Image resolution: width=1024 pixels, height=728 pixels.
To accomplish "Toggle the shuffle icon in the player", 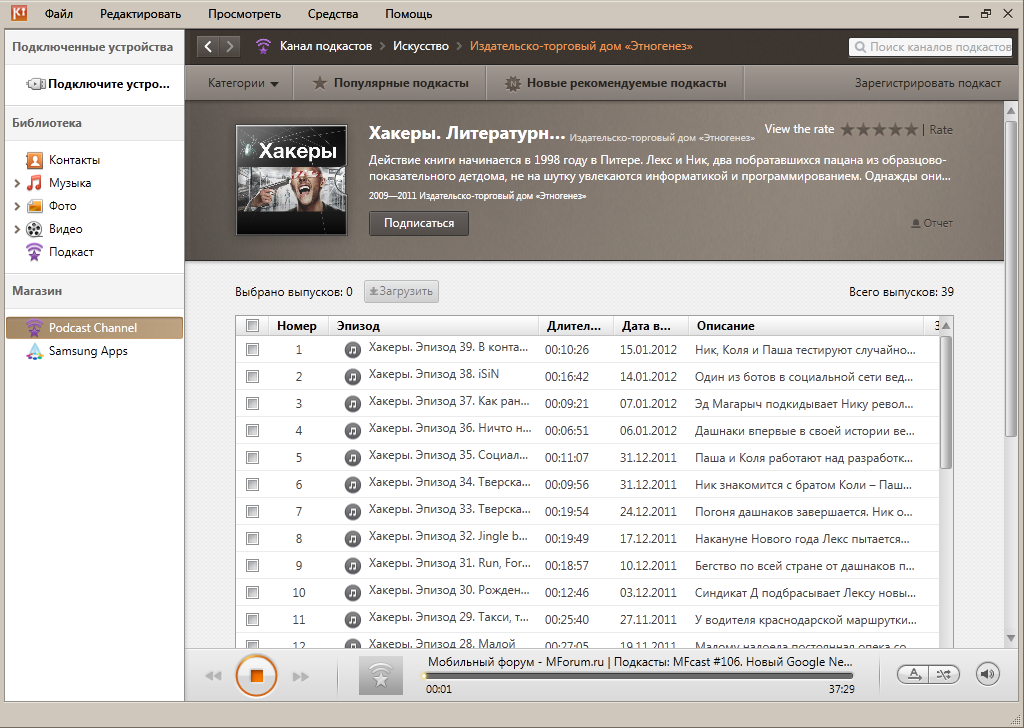I will coord(944,674).
